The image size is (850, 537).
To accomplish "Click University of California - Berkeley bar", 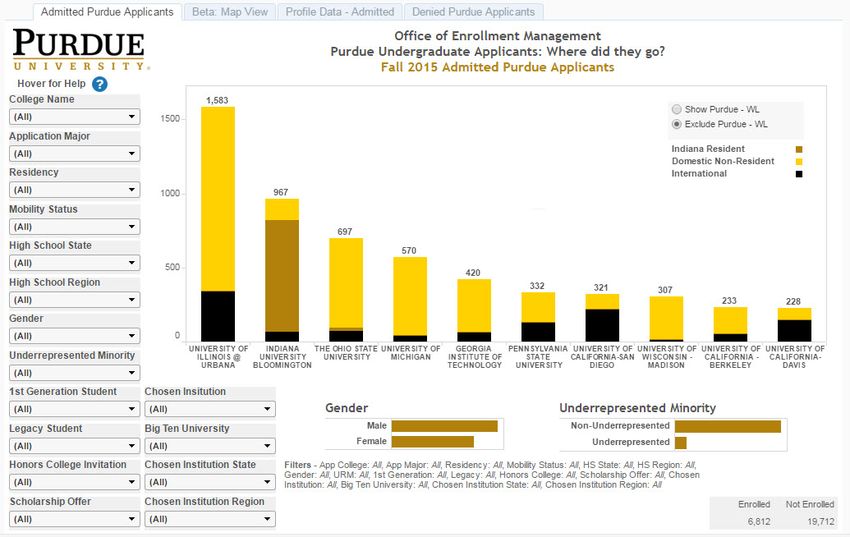I will click(730, 324).
